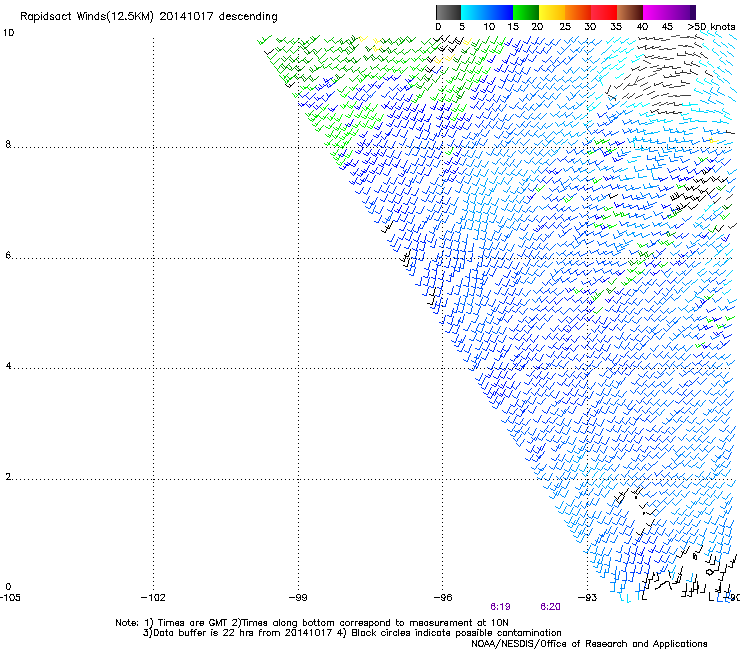Screen dimensions: 740x650
Task: Select the '6' latitude axis label
Action: [x=8, y=255]
